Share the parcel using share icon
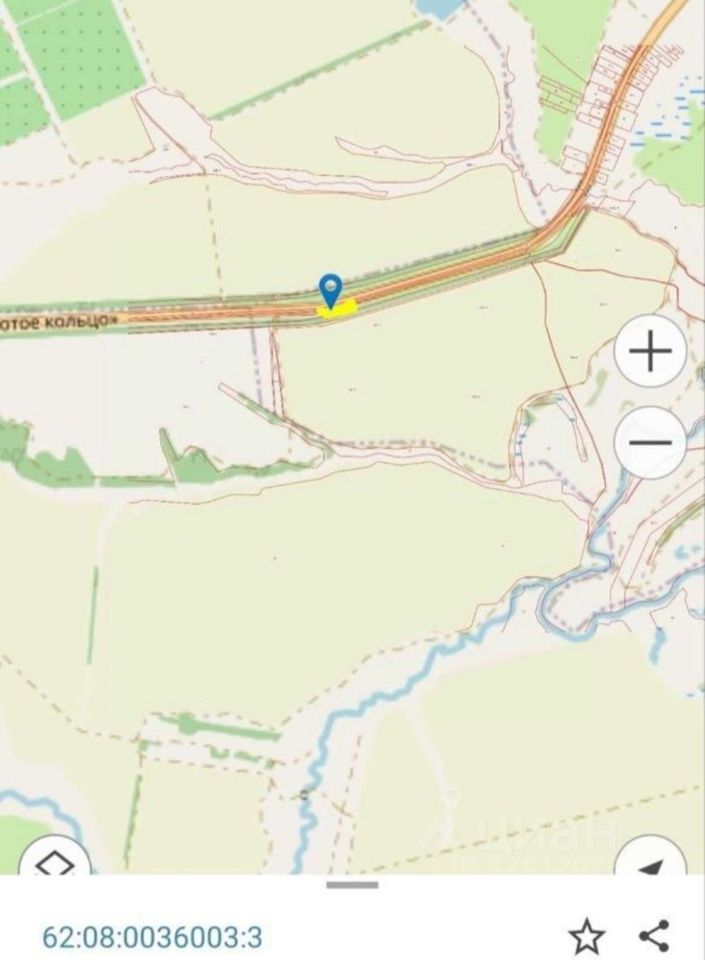 654,936
